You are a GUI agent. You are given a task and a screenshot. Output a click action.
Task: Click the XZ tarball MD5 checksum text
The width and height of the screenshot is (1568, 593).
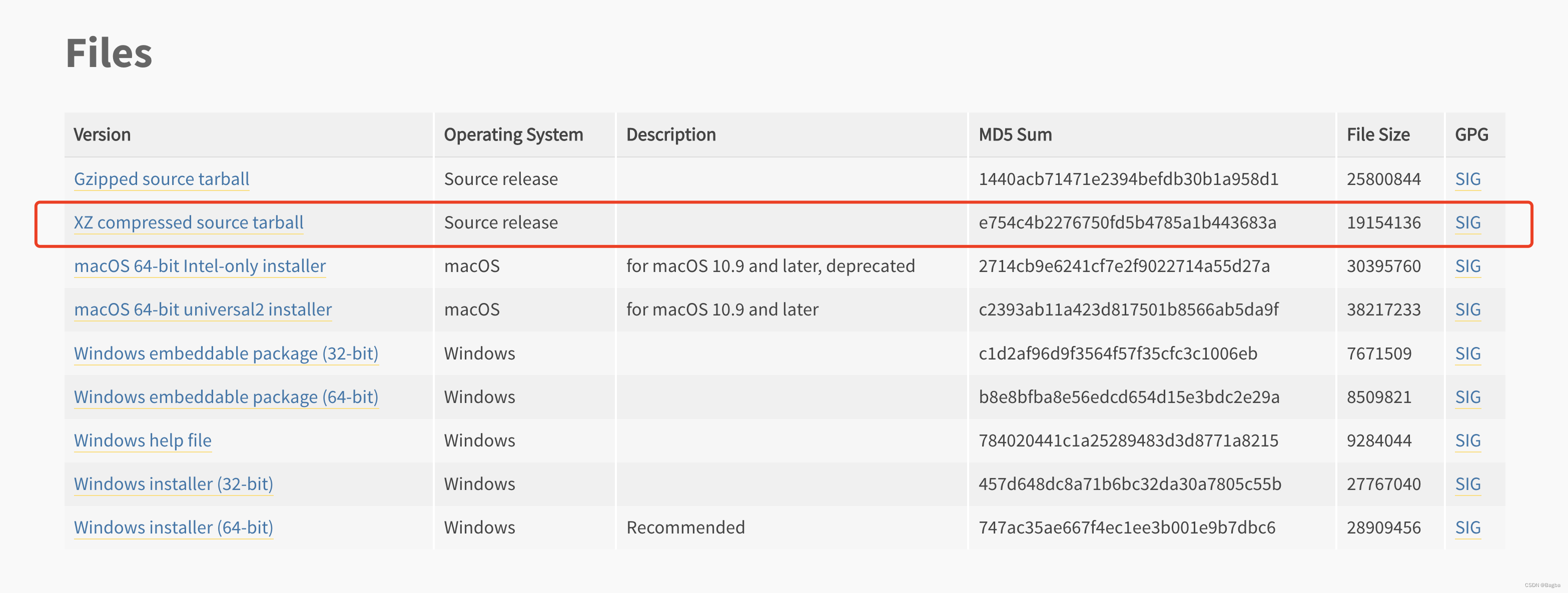coord(1127,222)
